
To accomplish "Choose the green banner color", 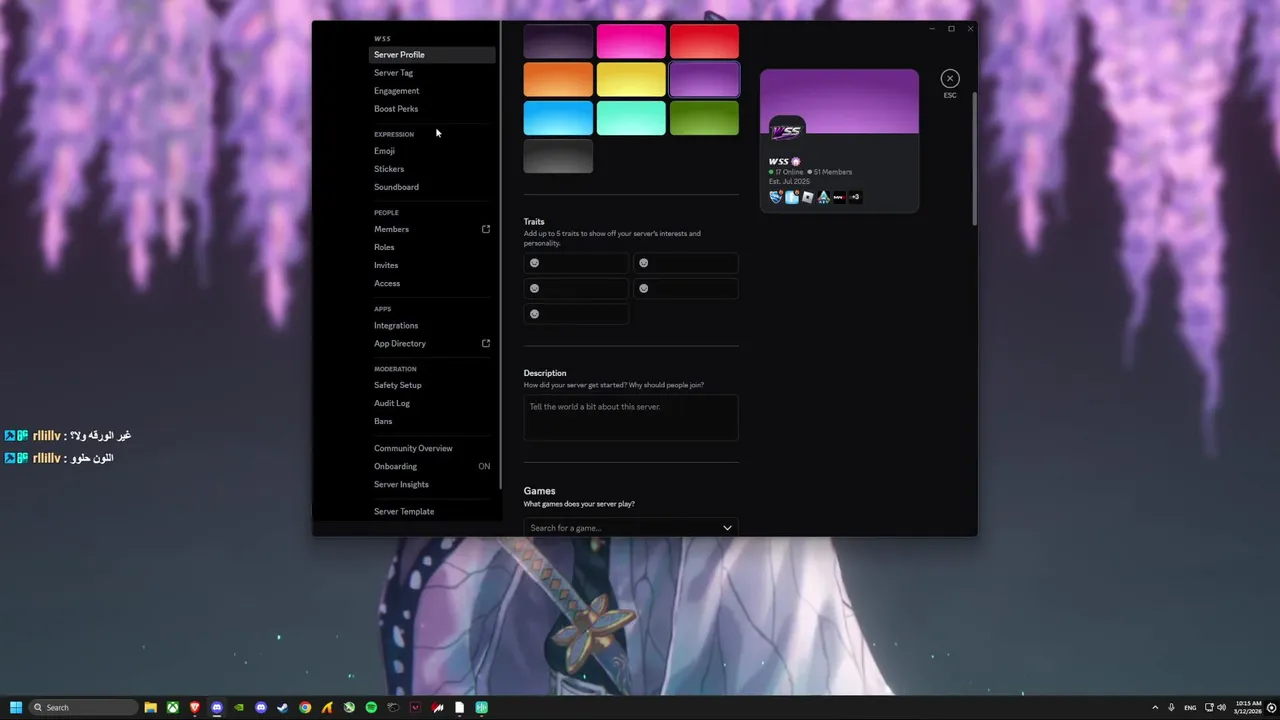I will [704, 117].
